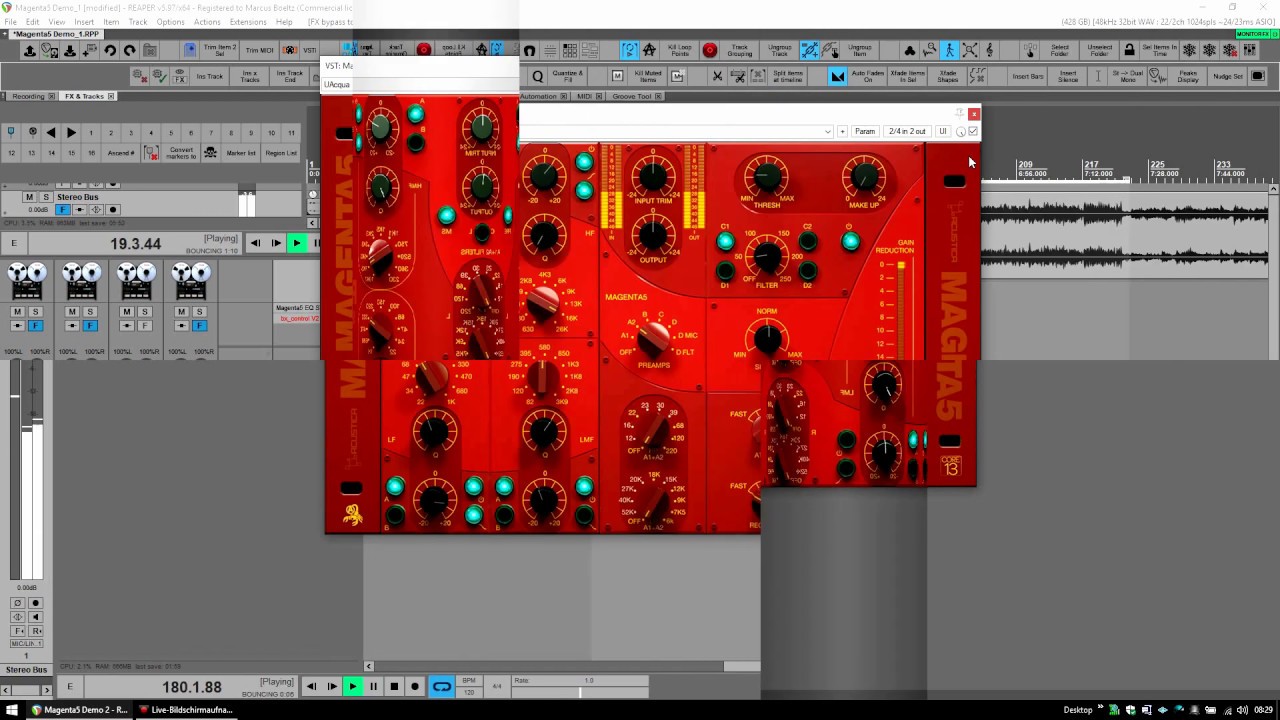
Task: Click the Ins Track button
Action: 210,76
